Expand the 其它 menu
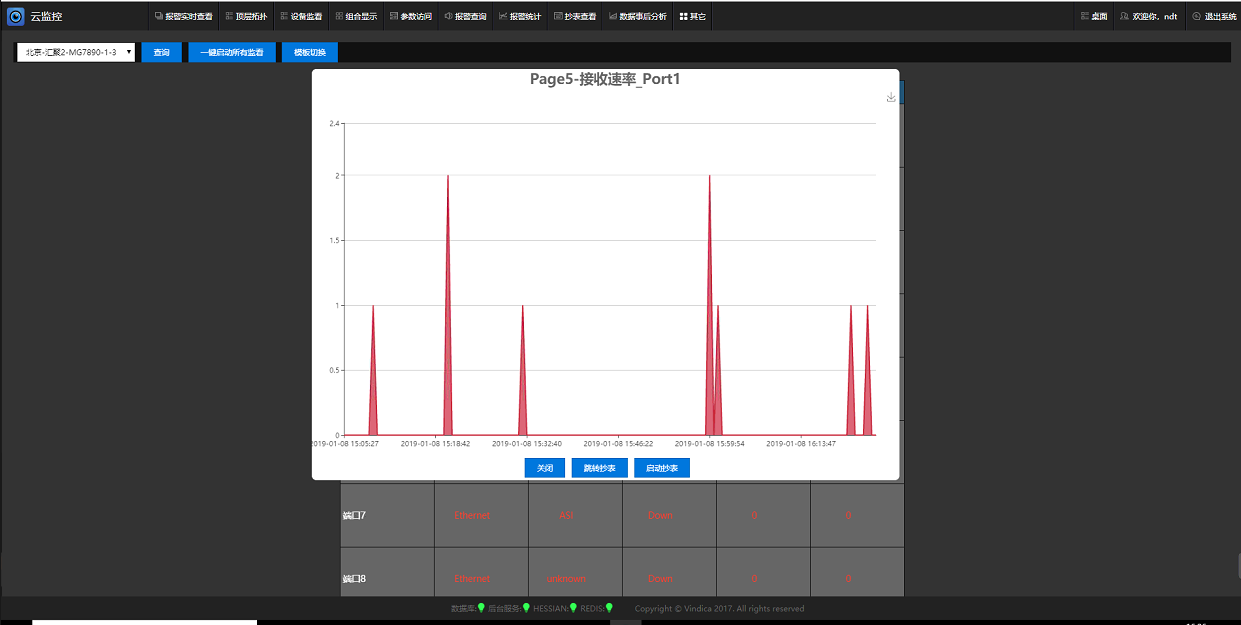The image size is (1241, 625). tap(692, 16)
